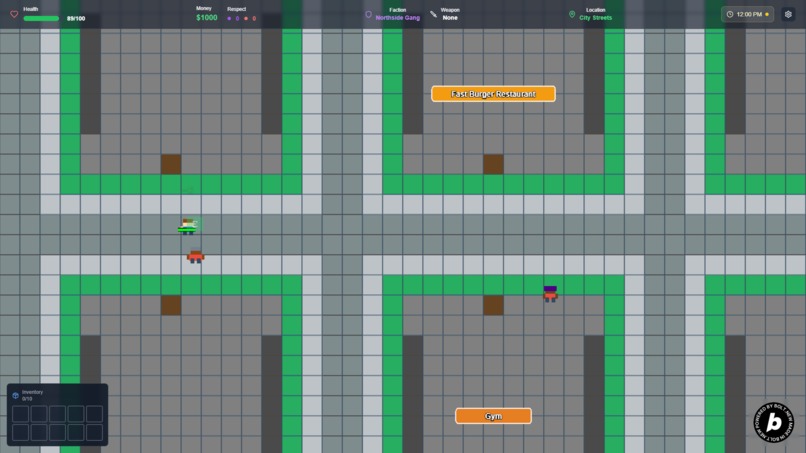Click the brown door beside the purple-hat NPC
This screenshot has height=453, width=806.
click(x=493, y=305)
